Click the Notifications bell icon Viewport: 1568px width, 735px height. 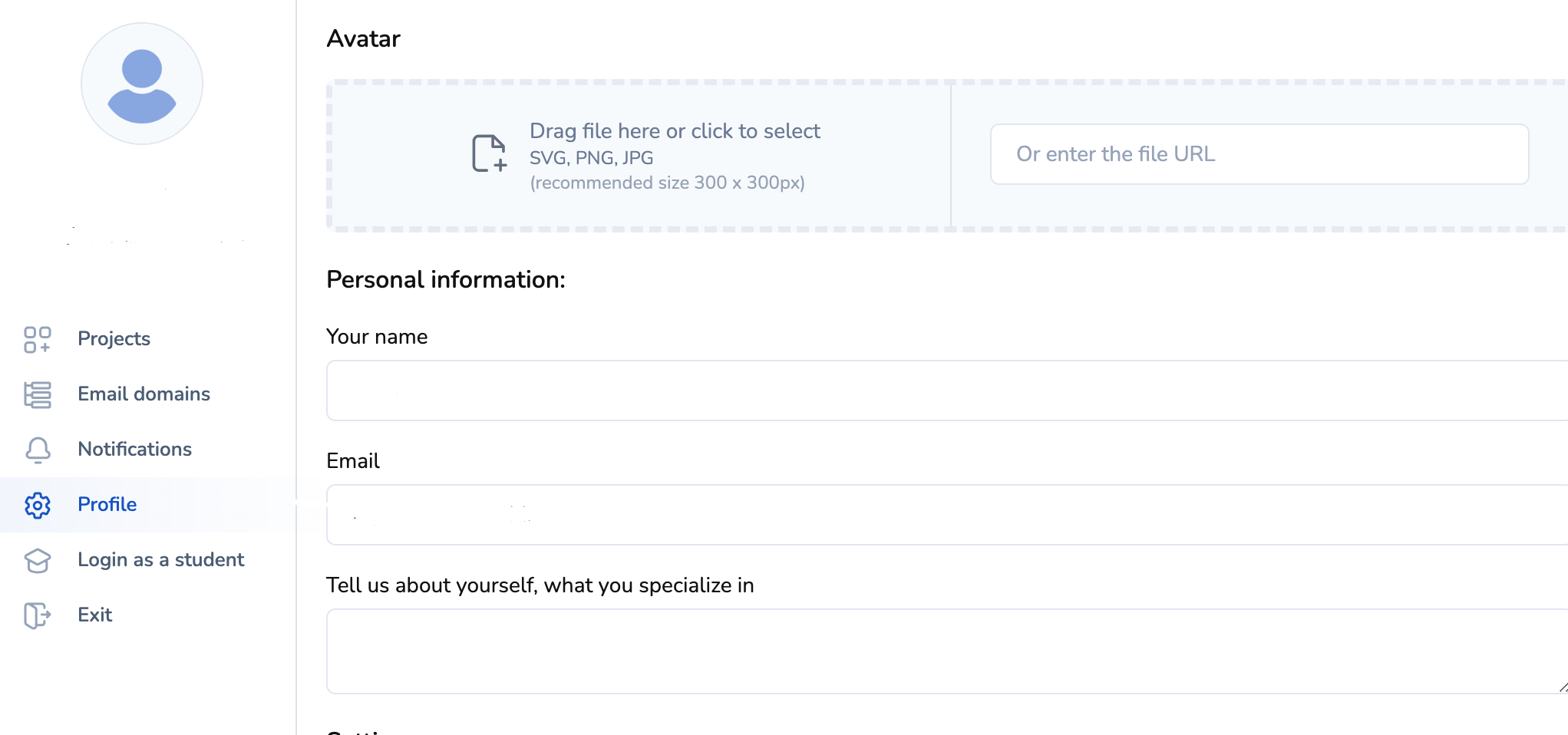(37, 450)
